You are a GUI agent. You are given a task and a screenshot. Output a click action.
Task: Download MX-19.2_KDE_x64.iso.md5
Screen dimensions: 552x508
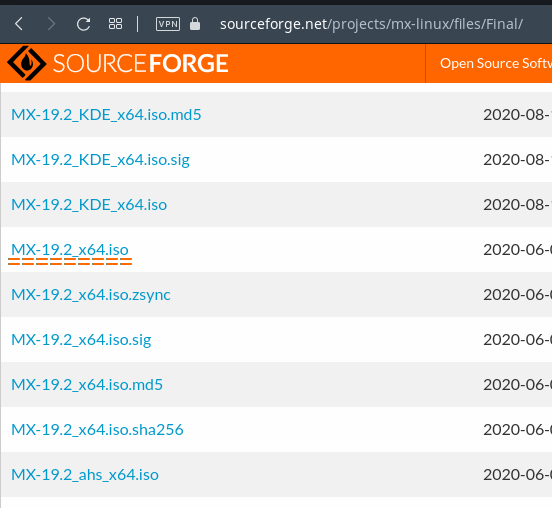click(106, 115)
